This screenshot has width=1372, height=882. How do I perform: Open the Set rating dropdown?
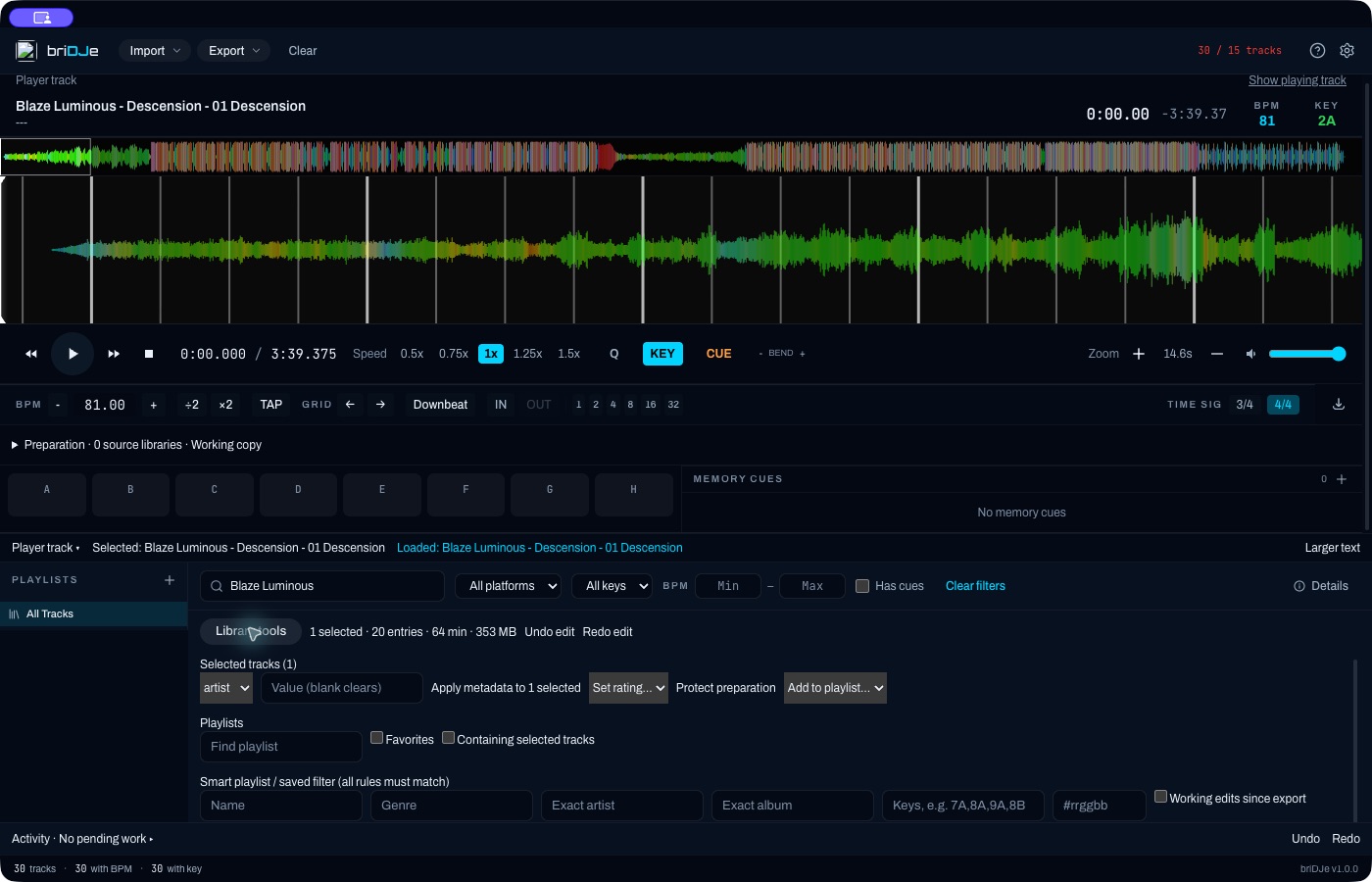(x=628, y=688)
